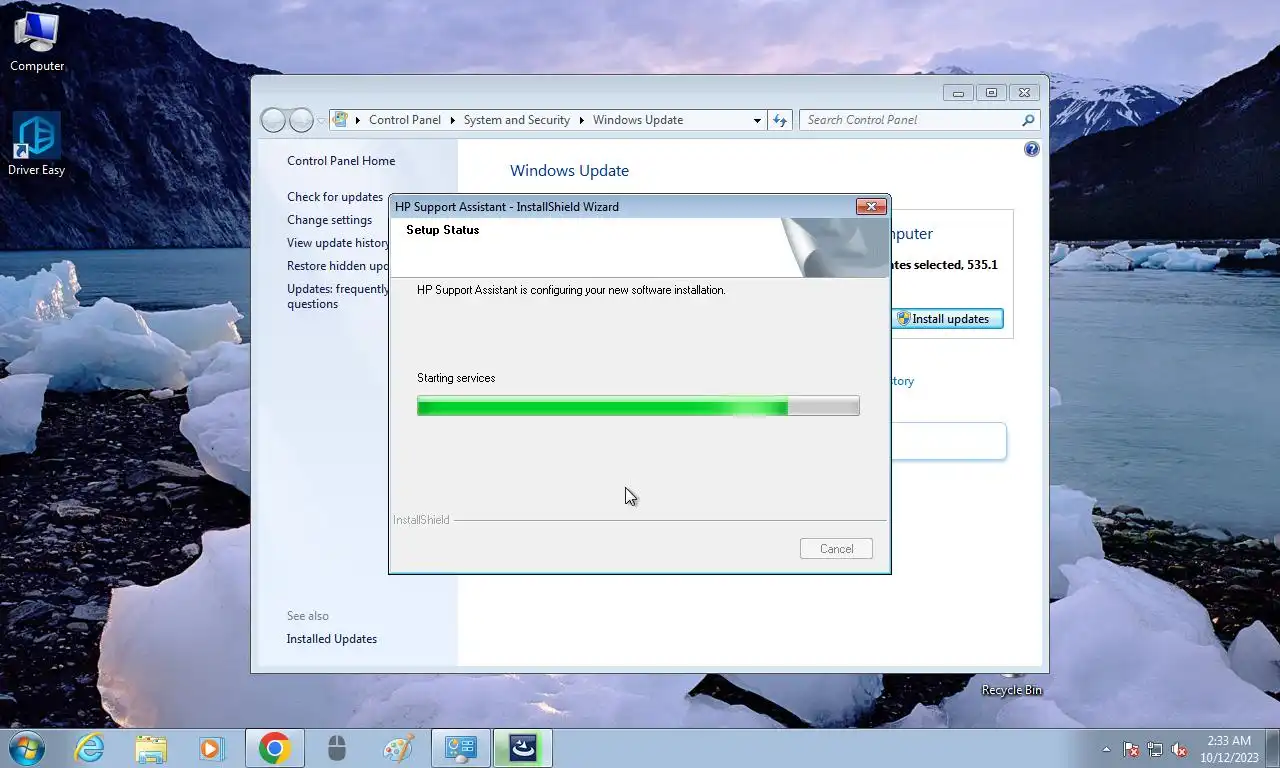The height and width of the screenshot is (768, 1280).
Task: Click the Windows Update page heading
Action: (x=569, y=171)
